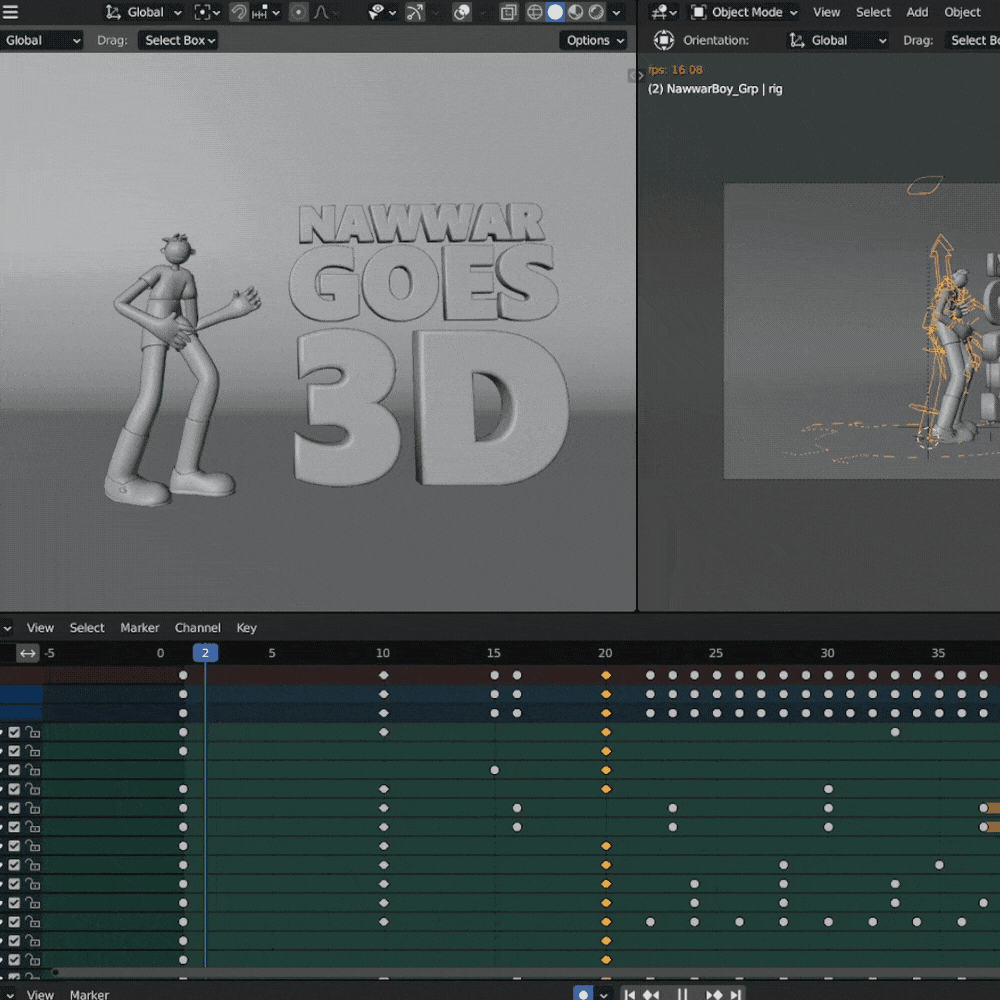Toggle the snapping magnet icon
The image size is (1000, 1000).
click(239, 12)
